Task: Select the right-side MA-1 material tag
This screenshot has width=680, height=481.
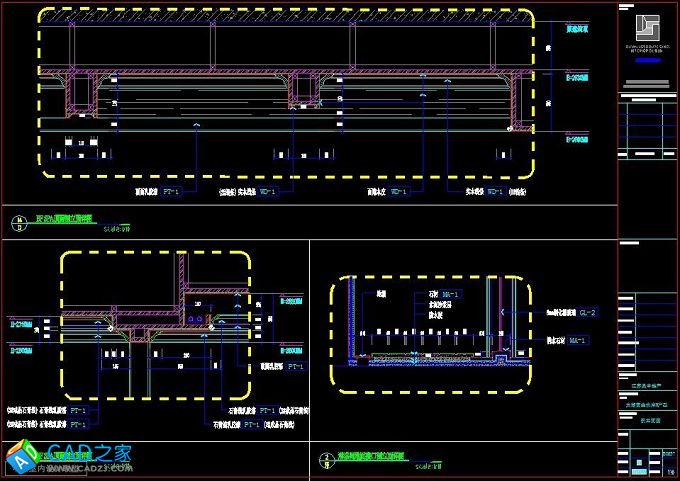Action: (x=577, y=340)
